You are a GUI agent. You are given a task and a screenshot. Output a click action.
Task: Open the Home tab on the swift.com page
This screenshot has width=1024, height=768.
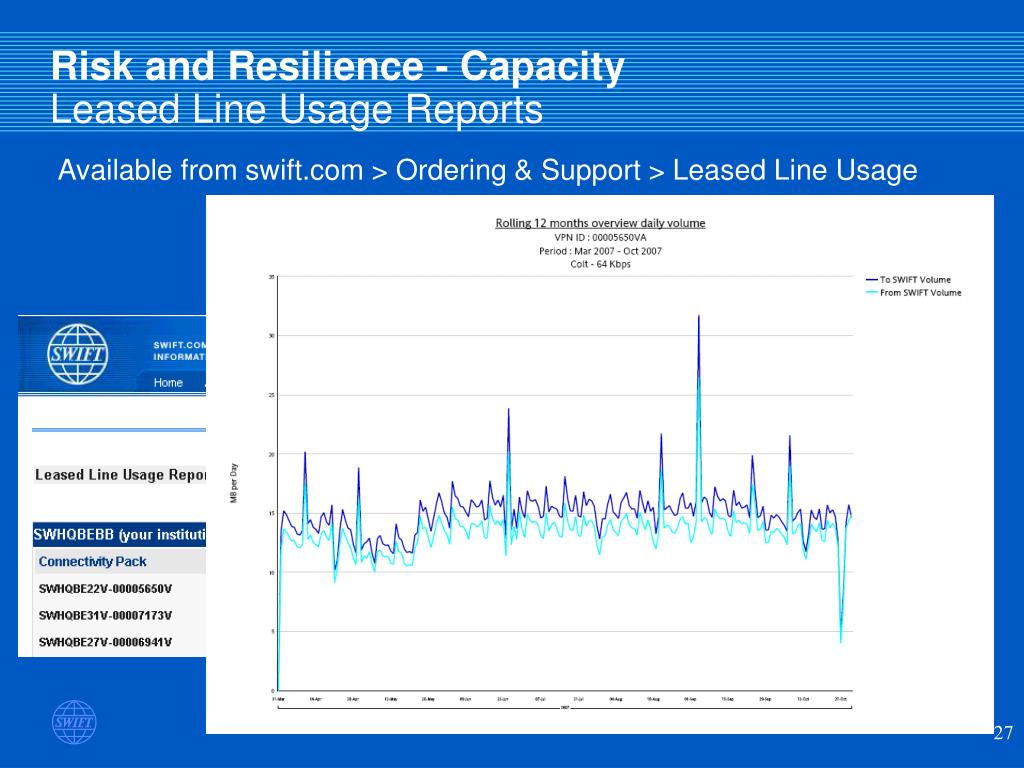click(168, 383)
